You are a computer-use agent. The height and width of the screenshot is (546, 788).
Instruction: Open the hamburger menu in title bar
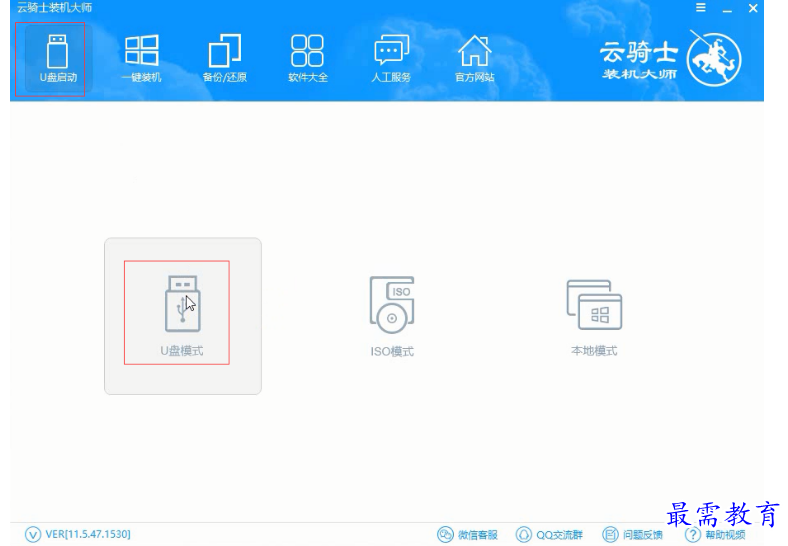[x=701, y=8]
